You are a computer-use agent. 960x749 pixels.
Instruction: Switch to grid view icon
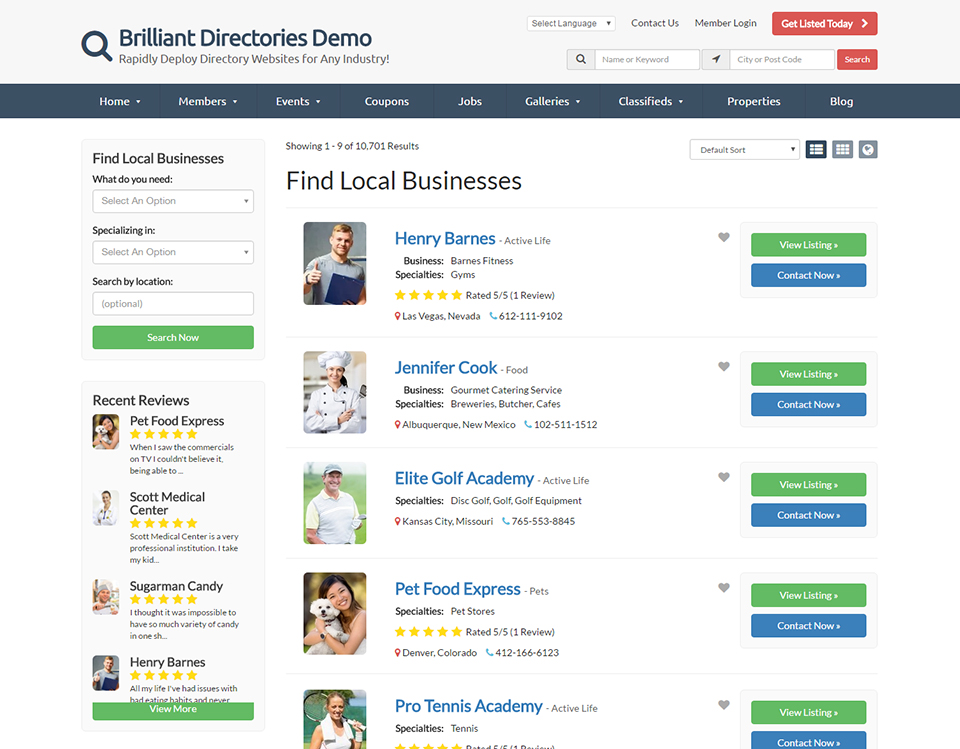842,149
